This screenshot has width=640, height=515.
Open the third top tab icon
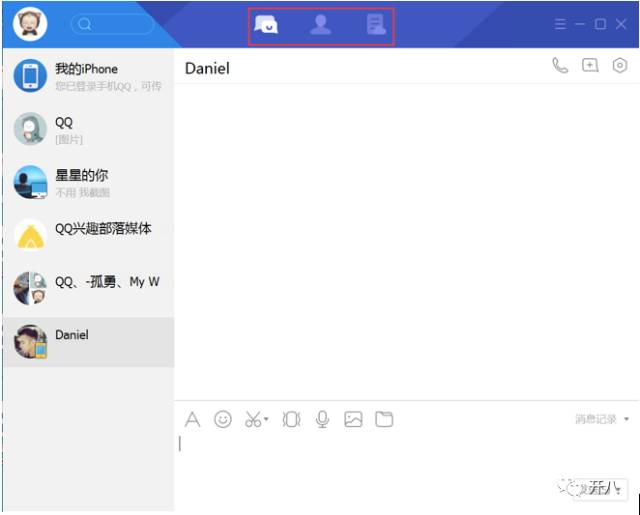[x=375, y=25]
